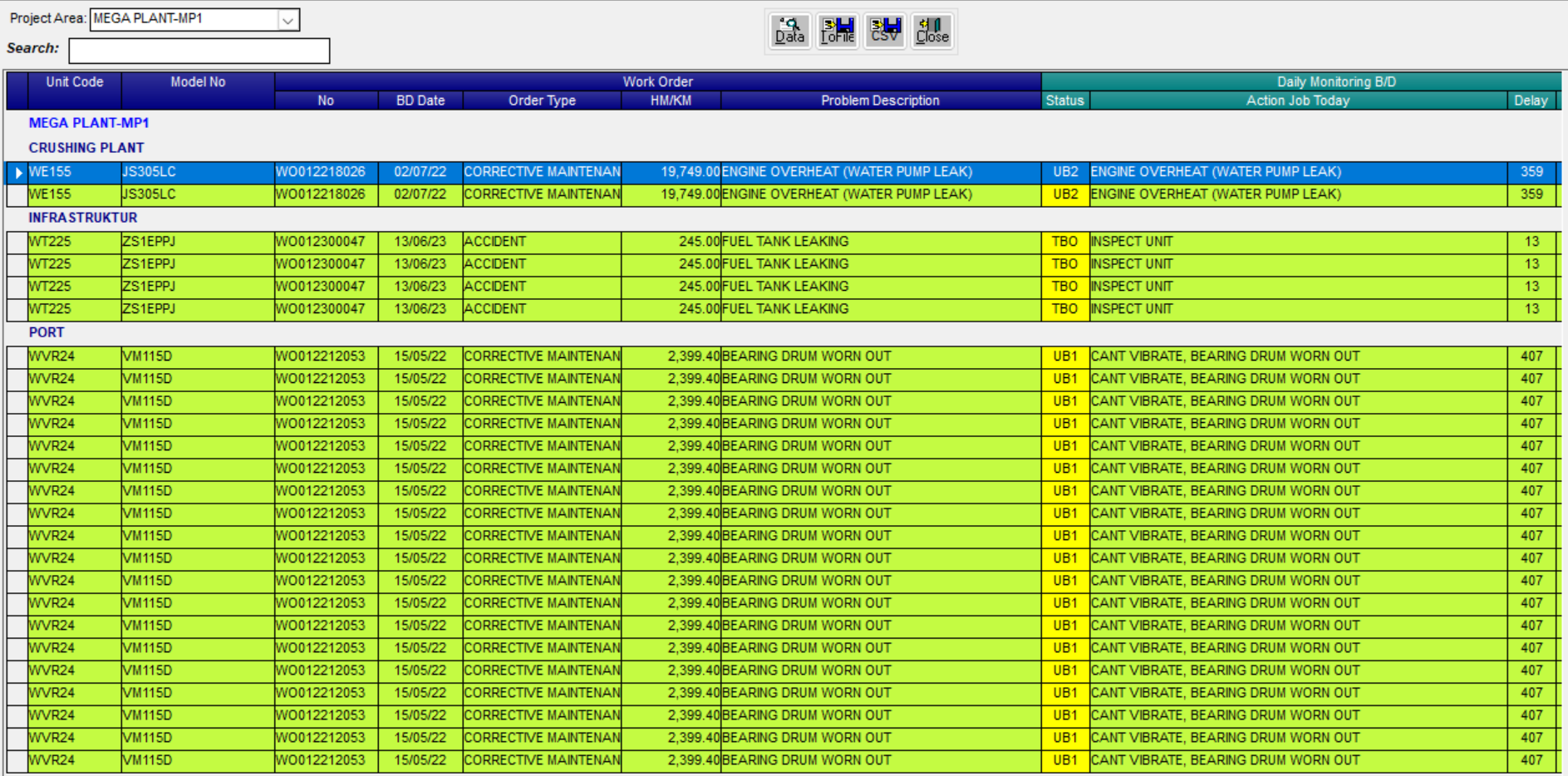
Task: Select the CRUSHING PLANT group heading
Action: [x=86, y=148]
